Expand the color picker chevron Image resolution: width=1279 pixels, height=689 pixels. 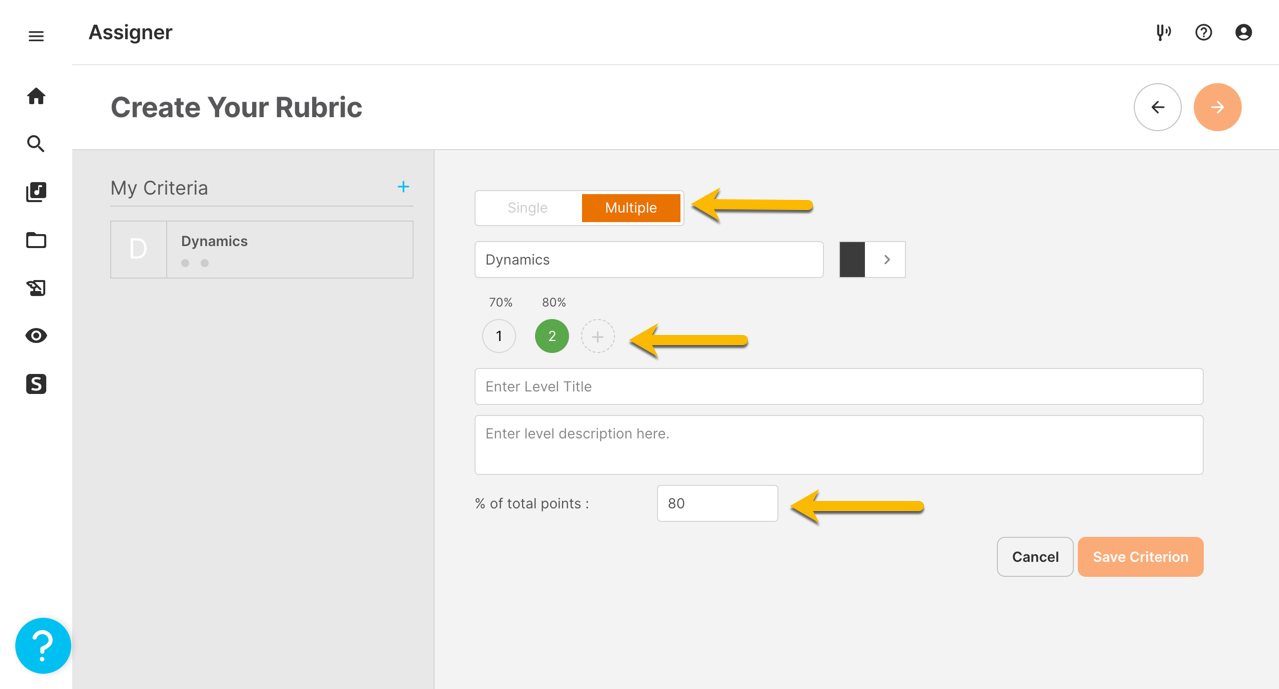(x=886, y=260)
